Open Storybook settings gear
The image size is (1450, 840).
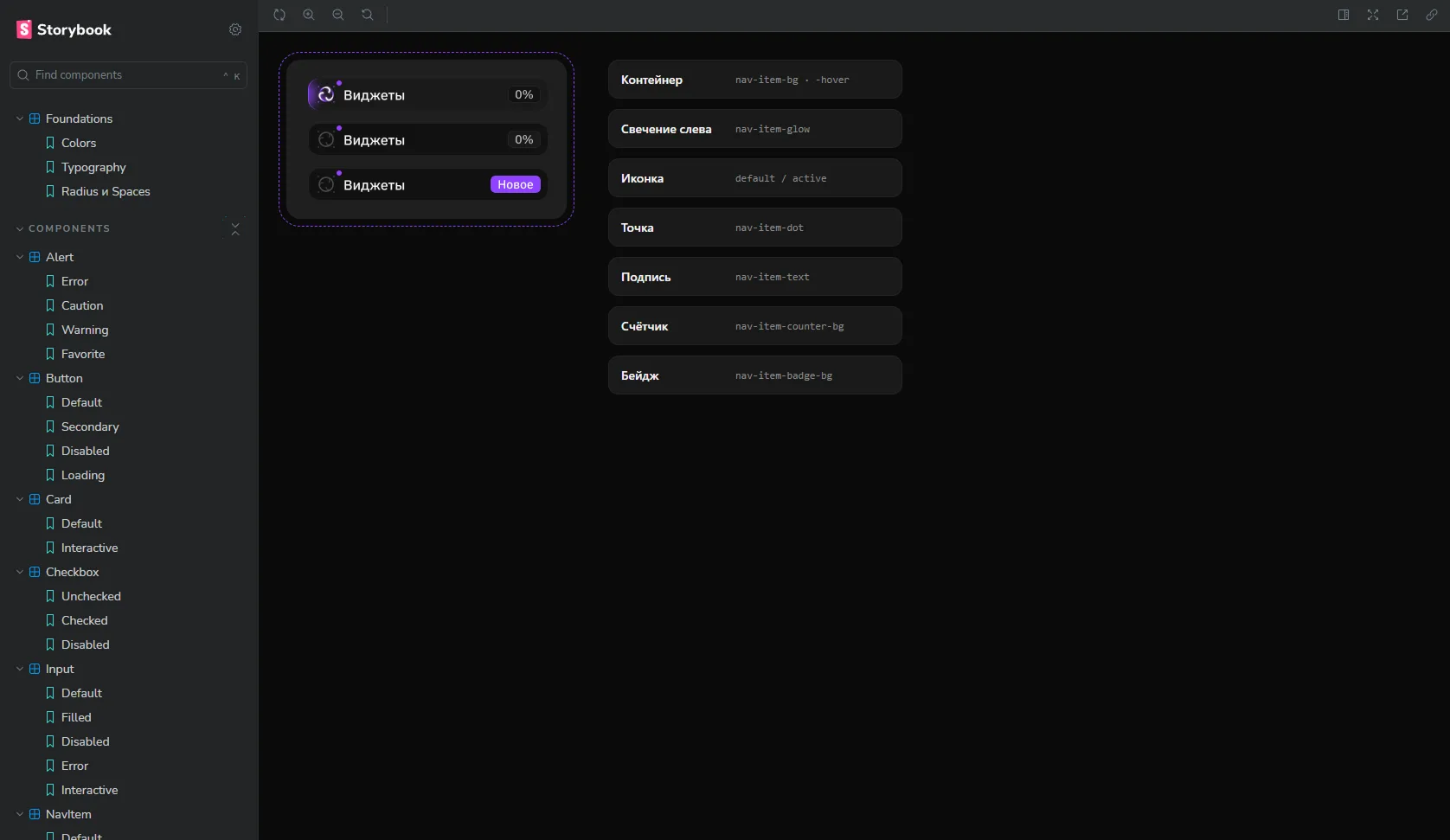pos(235,29)
